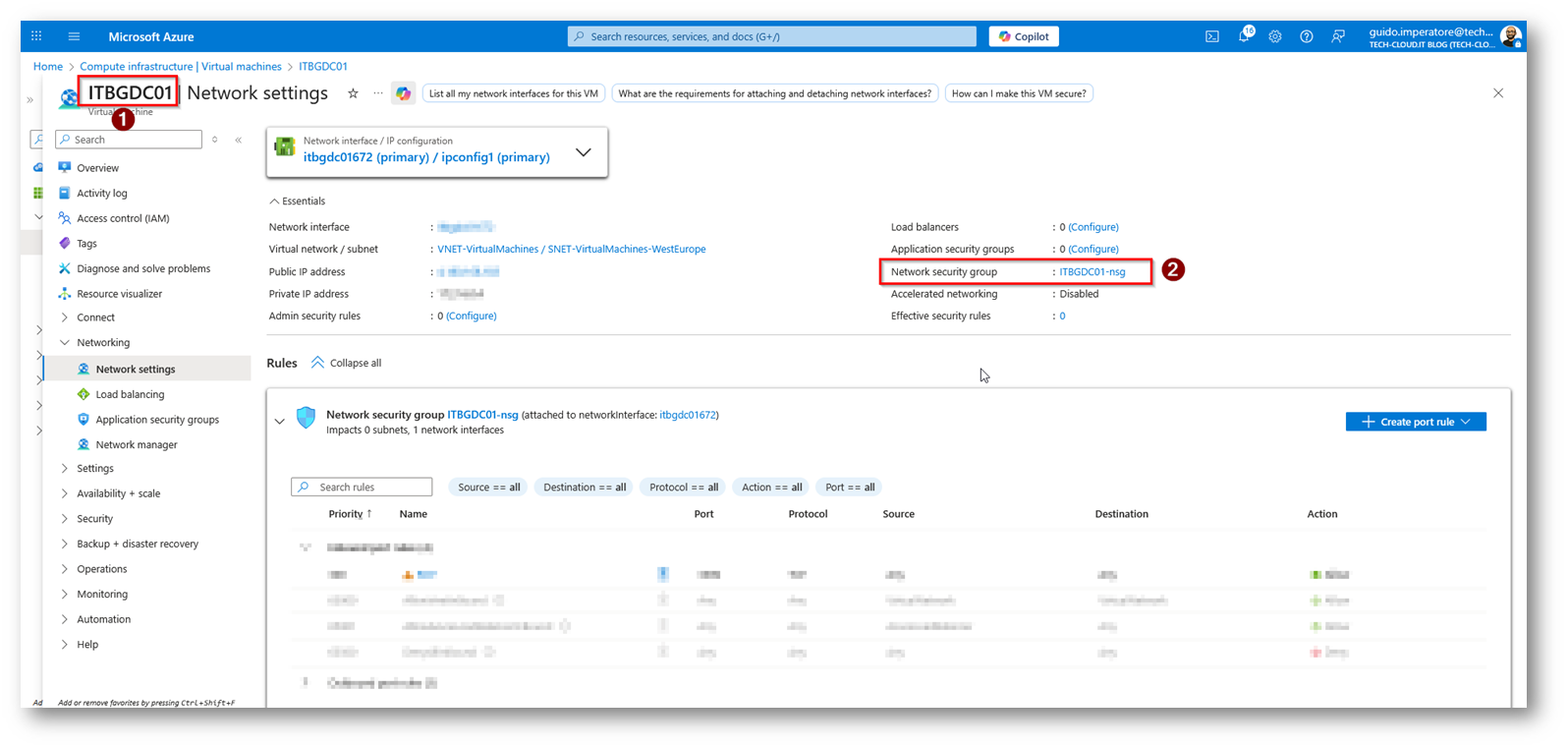Viewport: 1568px width, 749px height.
Task: Open the portal settings gear icon
Action: [x=1275, y=36]
